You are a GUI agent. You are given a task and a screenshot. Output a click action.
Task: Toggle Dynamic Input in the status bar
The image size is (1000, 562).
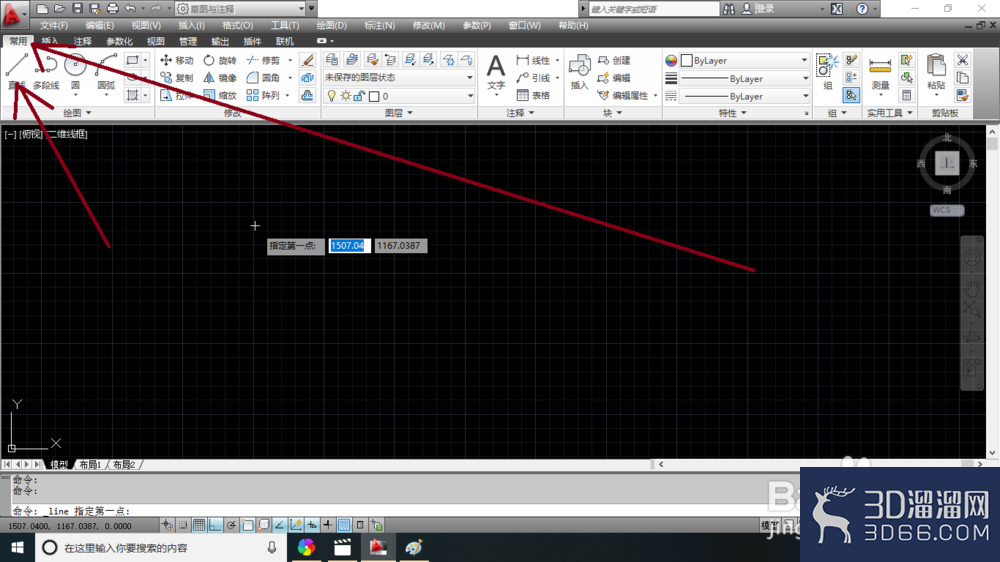pos(312,525)
